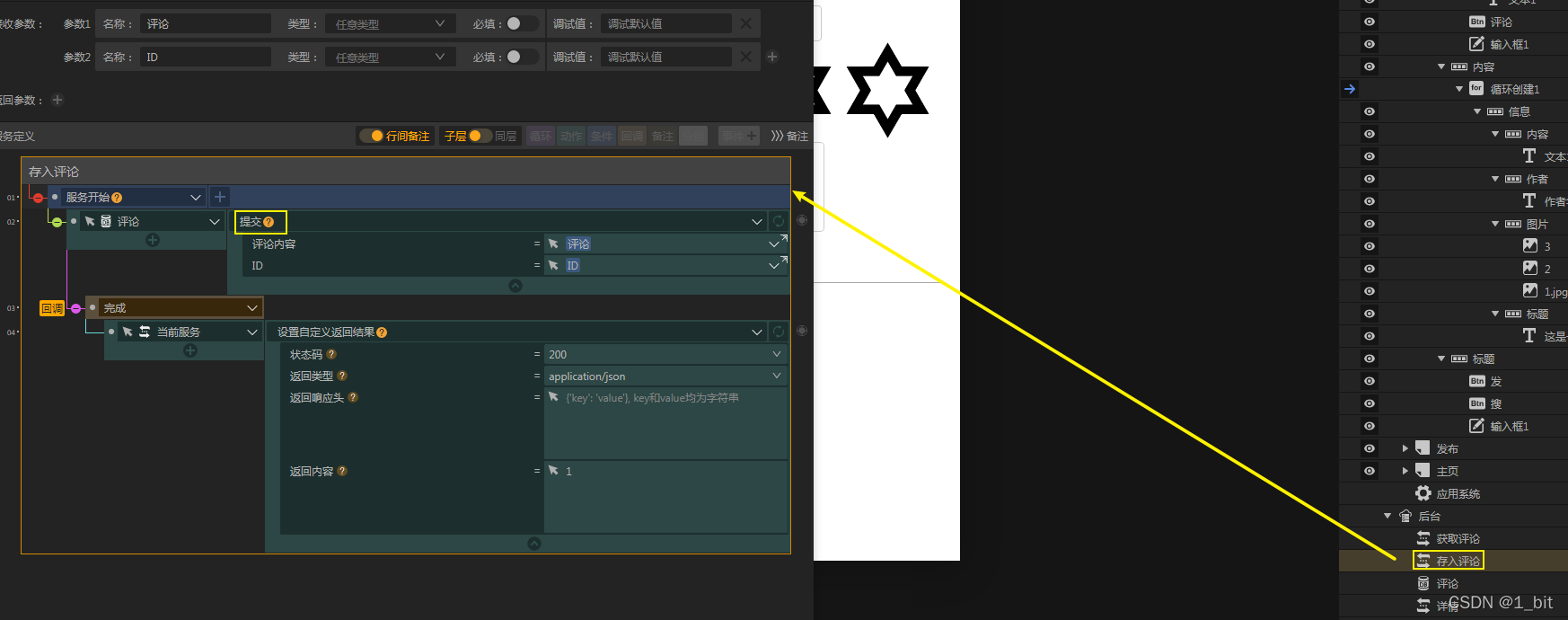
Task: Open help for 返回响应头 field
Action: (x=353, y=397)
